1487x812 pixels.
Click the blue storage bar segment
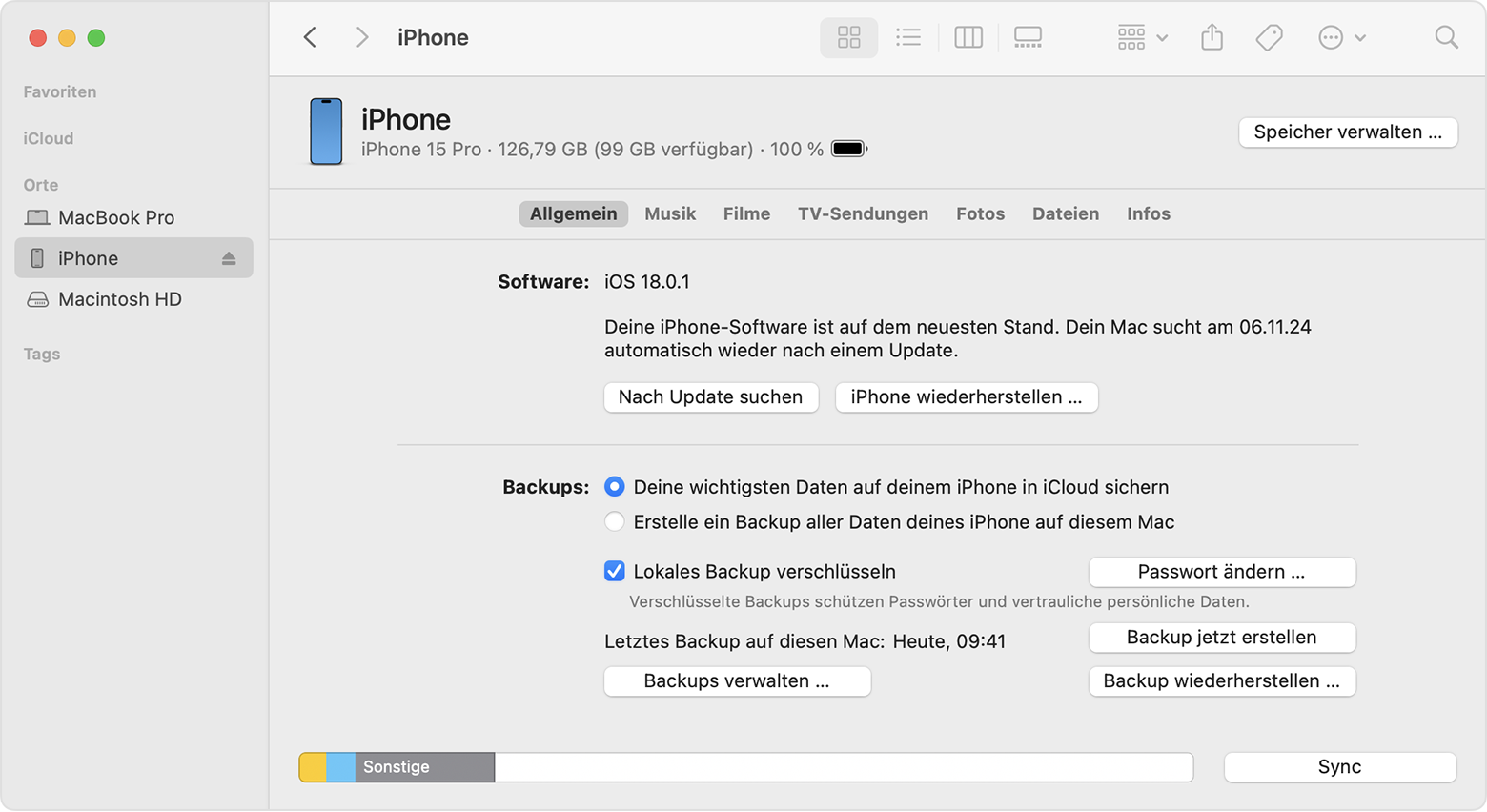[340, 767]
